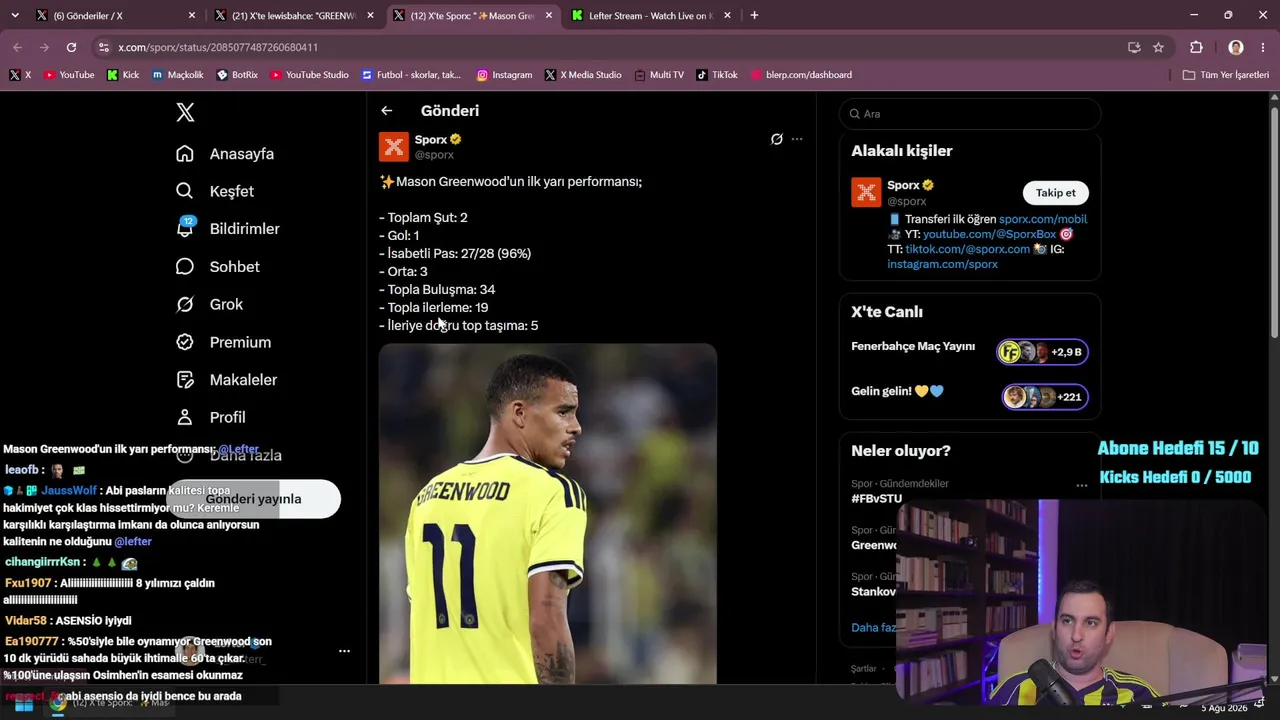1280x720 pixels.
Task: Open Instagram bookmark
Action: click(504, 75)
